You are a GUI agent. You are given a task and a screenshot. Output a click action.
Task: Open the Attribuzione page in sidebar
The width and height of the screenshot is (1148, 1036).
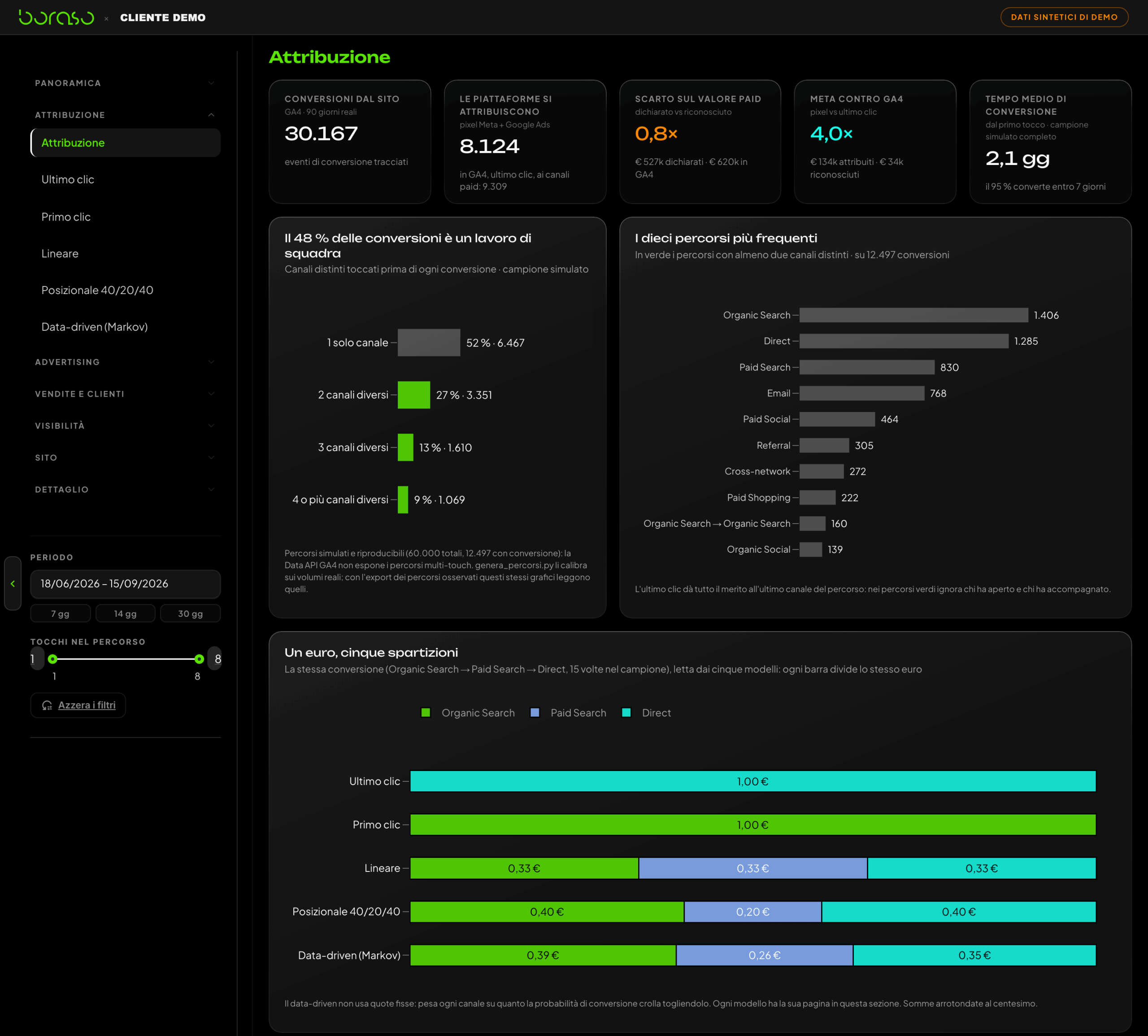(125, 143)
